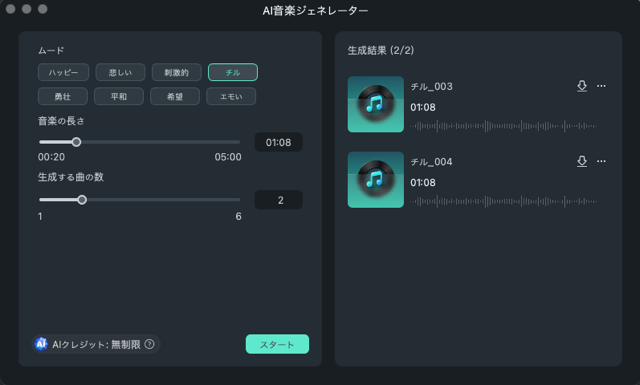Click the 生成結果 (2/2) heading

coord(380,50)
